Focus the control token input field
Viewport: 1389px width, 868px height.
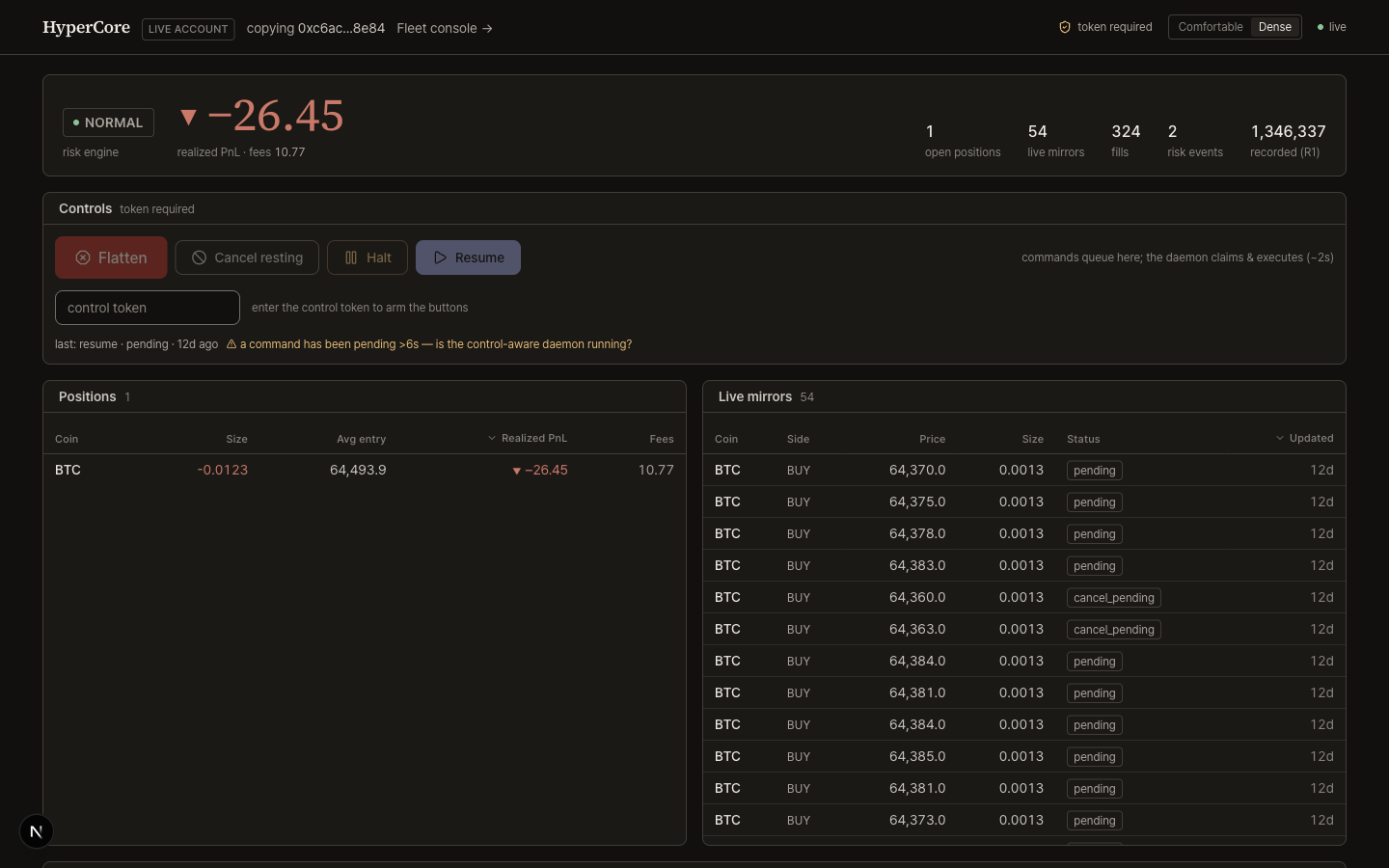(x=148, y=308)
